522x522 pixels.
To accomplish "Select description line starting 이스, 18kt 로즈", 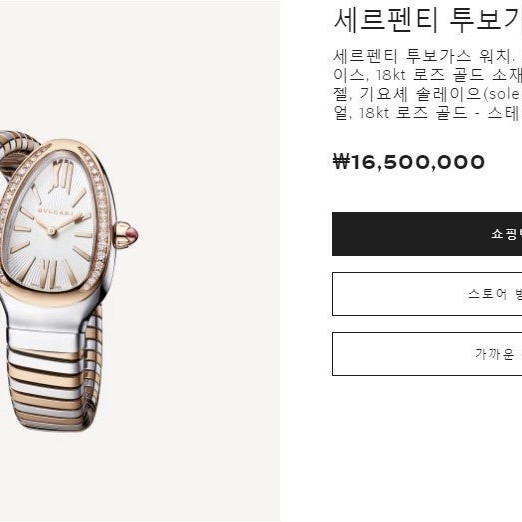I will (428, 75).
